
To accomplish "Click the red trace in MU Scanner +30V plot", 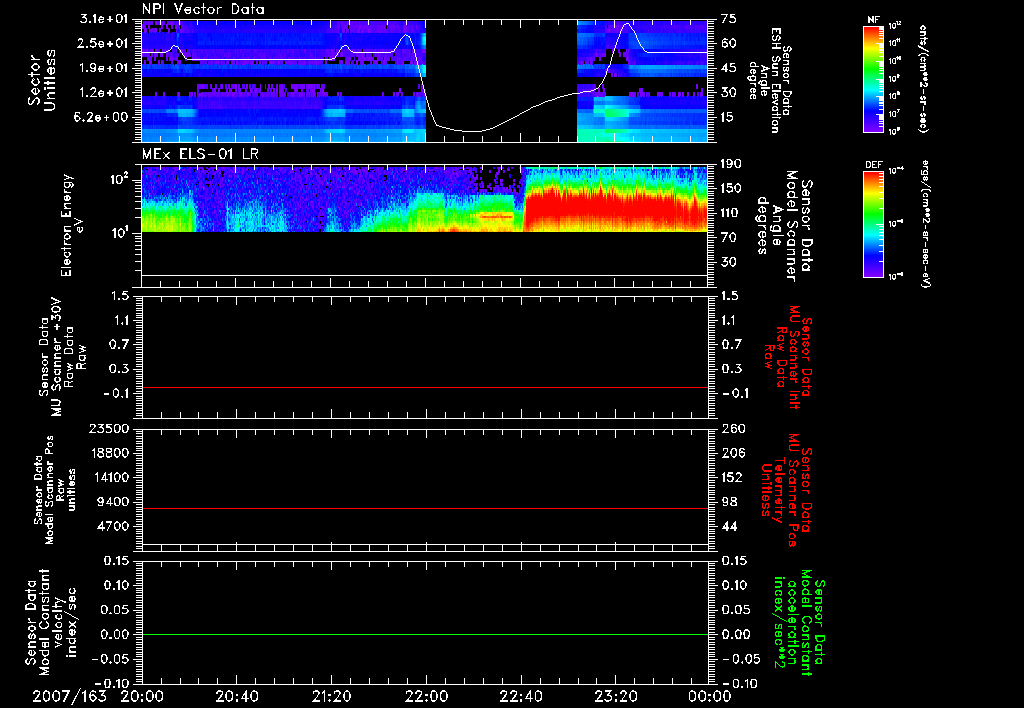I will pos(425,387).
